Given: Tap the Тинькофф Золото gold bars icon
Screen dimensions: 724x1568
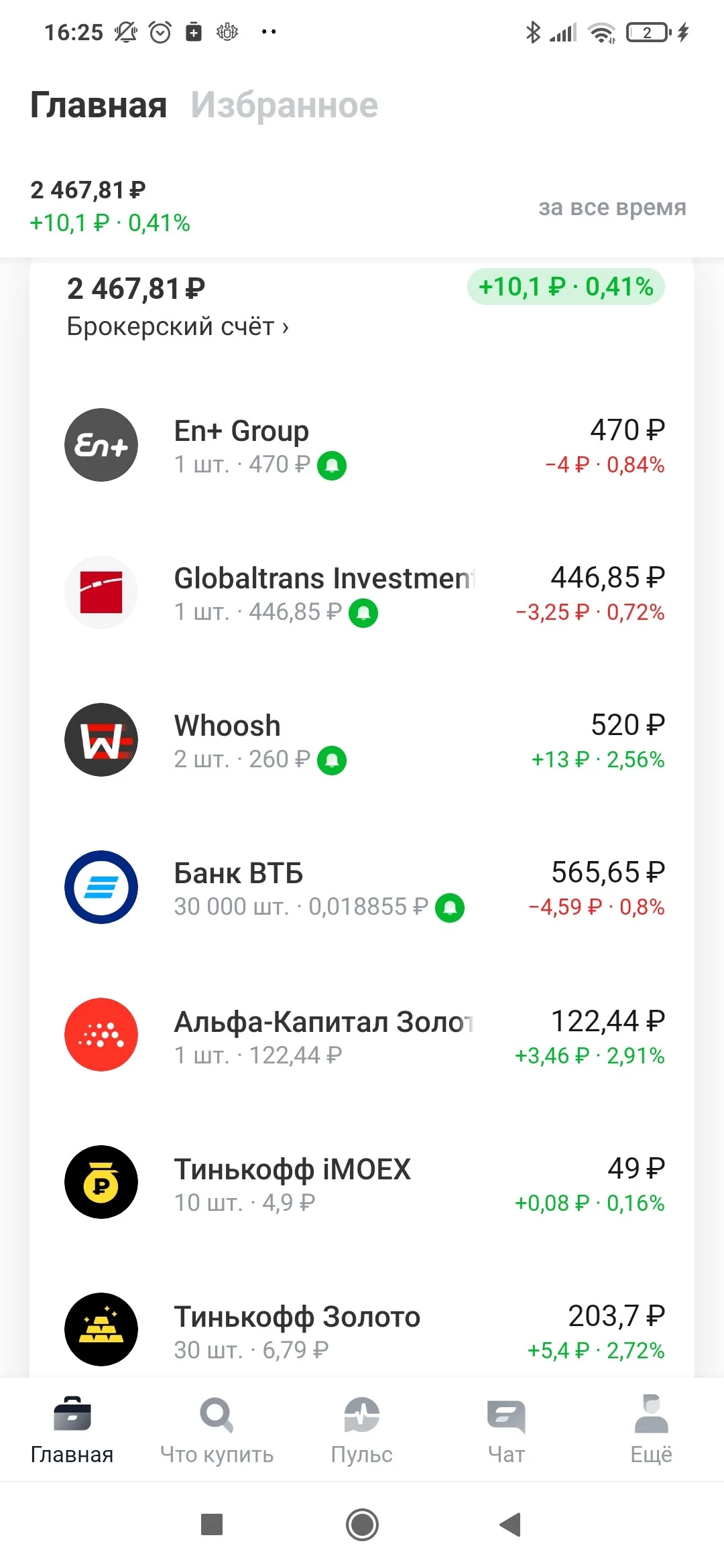Looking at the screenshot, I should click(101, 1329).
